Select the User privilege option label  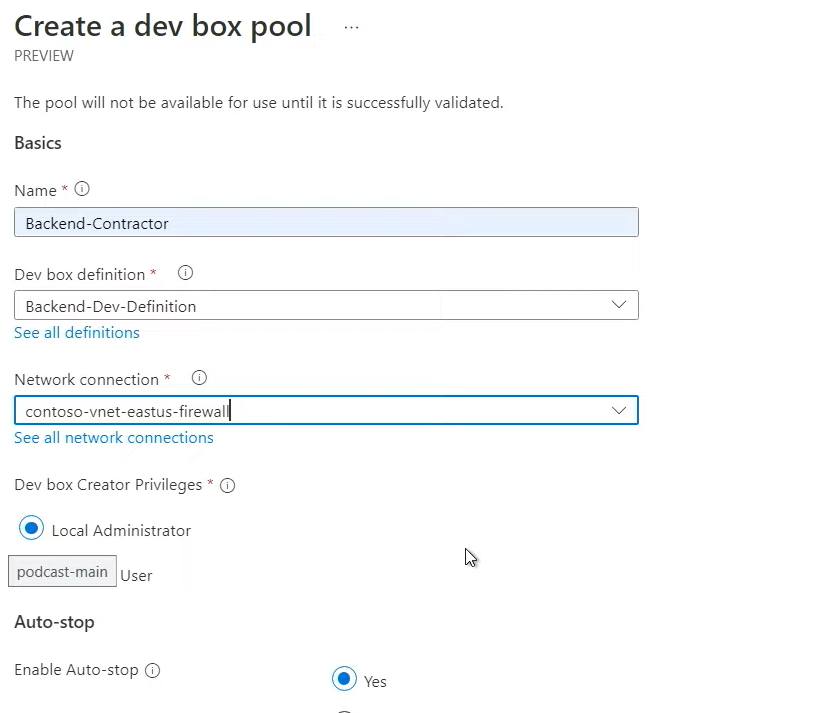[x=136, y=575]
